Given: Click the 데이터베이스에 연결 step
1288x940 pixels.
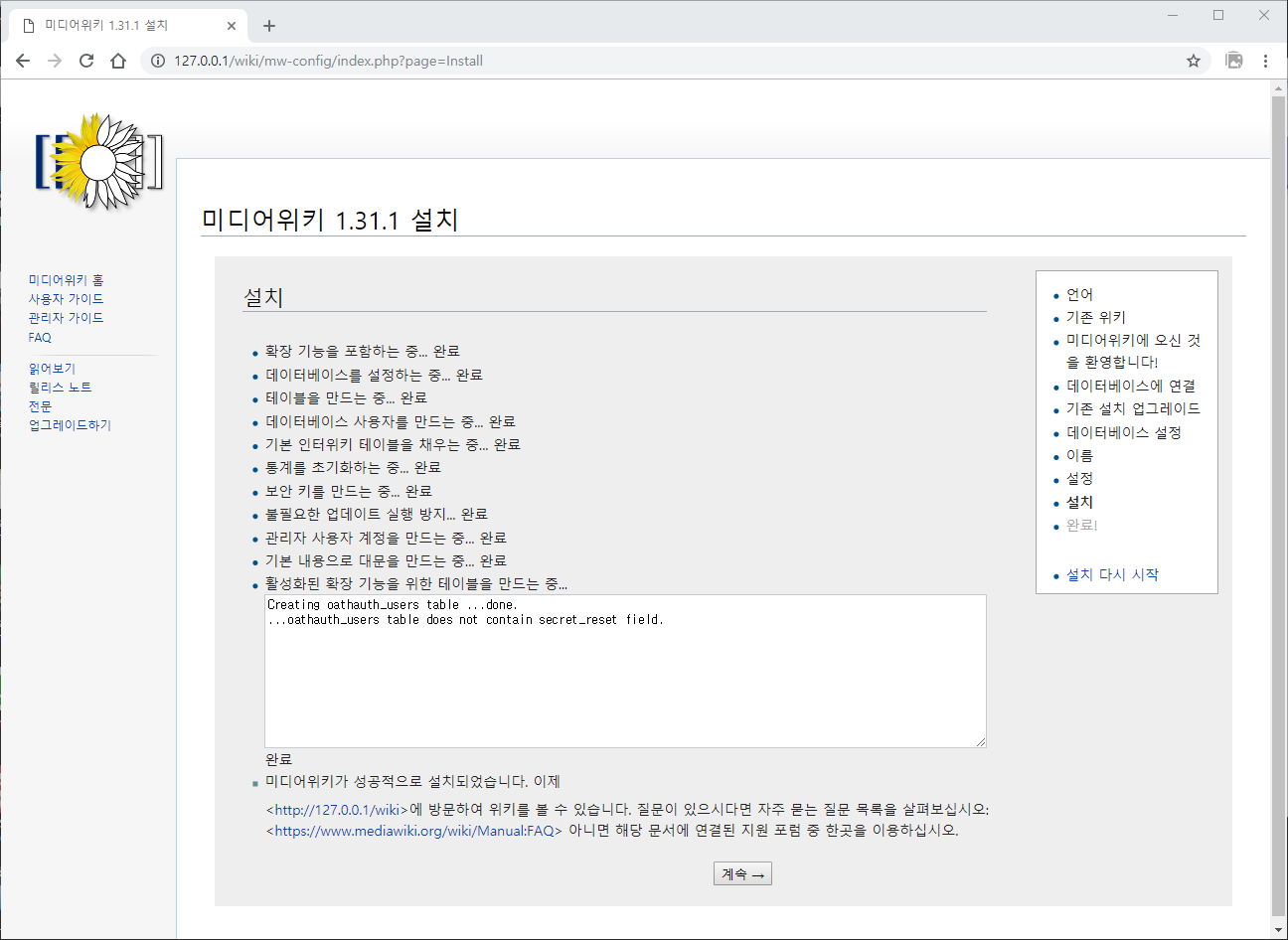Looking at the screenshot, I should 1131,386.
